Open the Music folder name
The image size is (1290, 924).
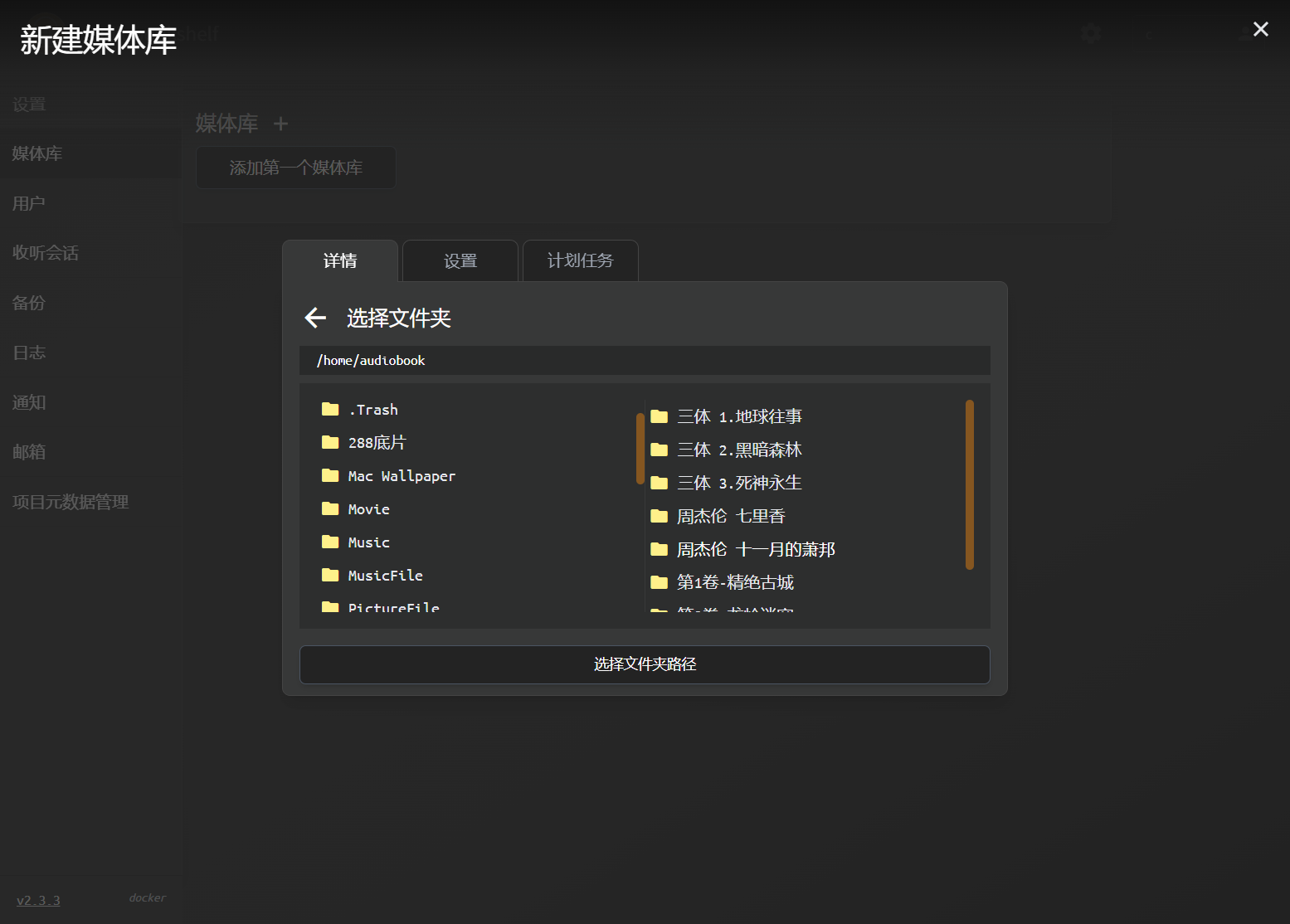pos(369,542)
